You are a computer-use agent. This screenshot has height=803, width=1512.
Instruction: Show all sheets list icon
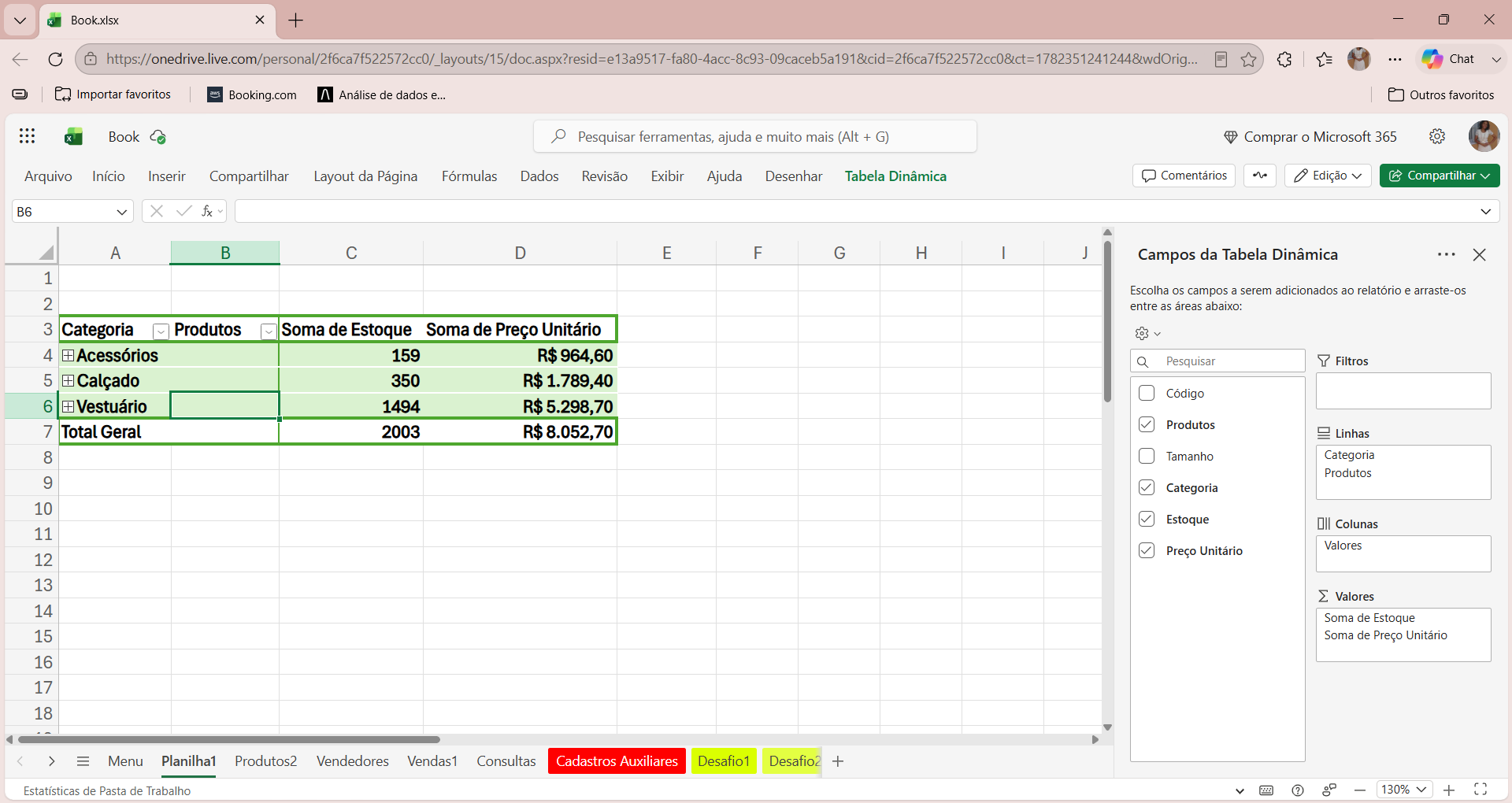[83, 761]
